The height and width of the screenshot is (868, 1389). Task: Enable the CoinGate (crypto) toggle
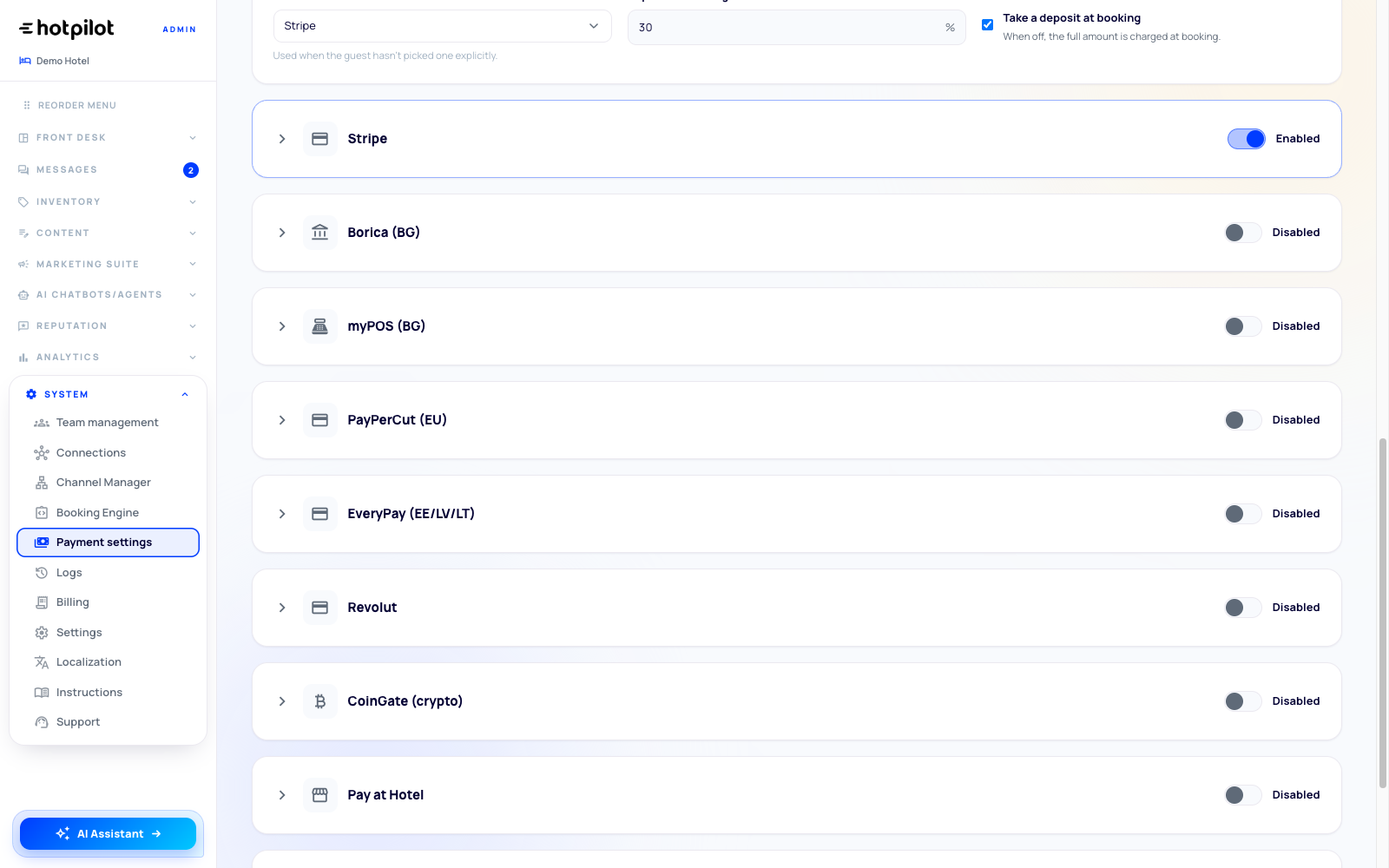[1243, 701]
